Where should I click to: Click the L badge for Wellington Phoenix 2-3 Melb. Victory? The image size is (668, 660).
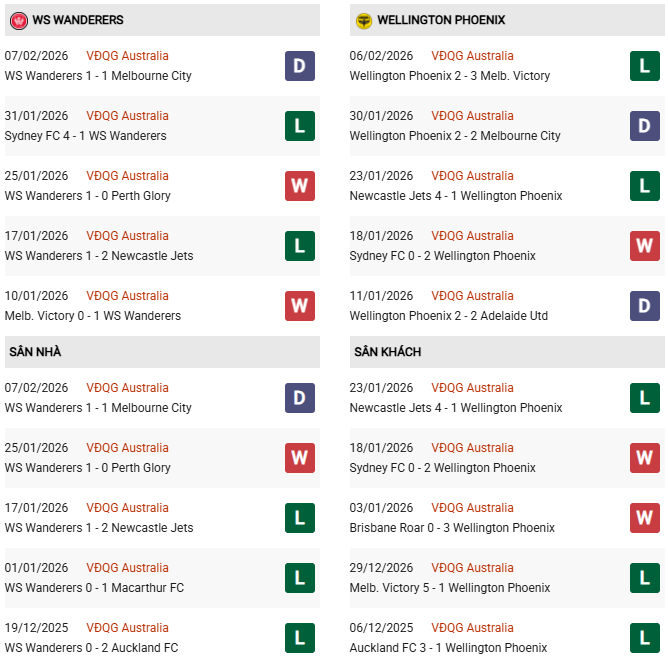(645, 66)
